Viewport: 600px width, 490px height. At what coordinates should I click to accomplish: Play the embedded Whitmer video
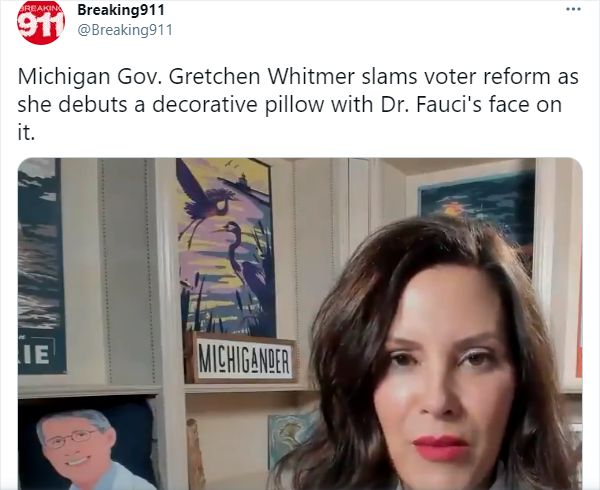[300, 324]
